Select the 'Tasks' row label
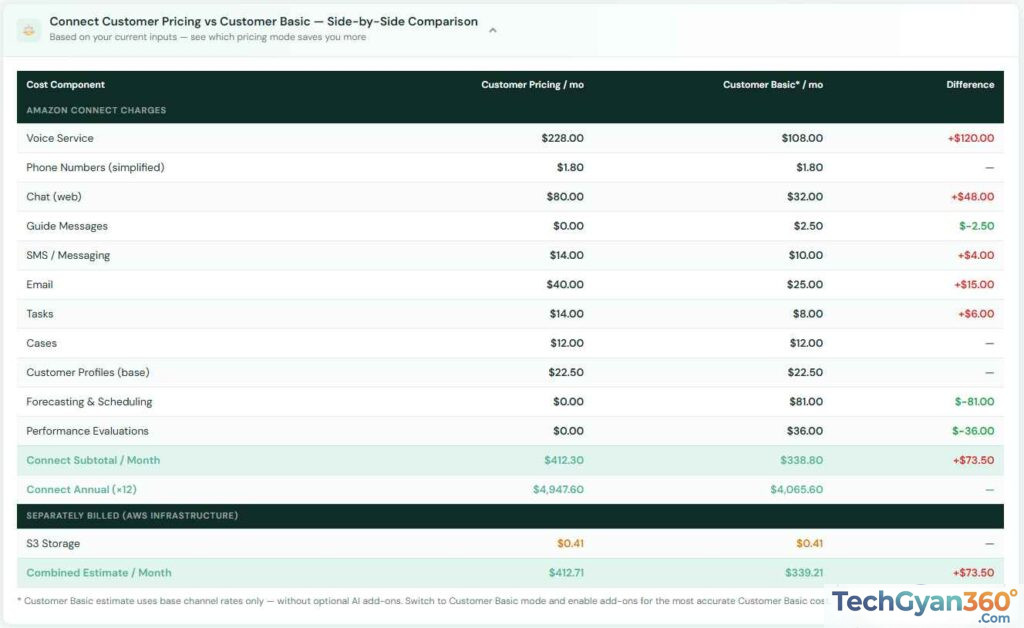Viewport: 1024px width, 628px height. point(40,314)
